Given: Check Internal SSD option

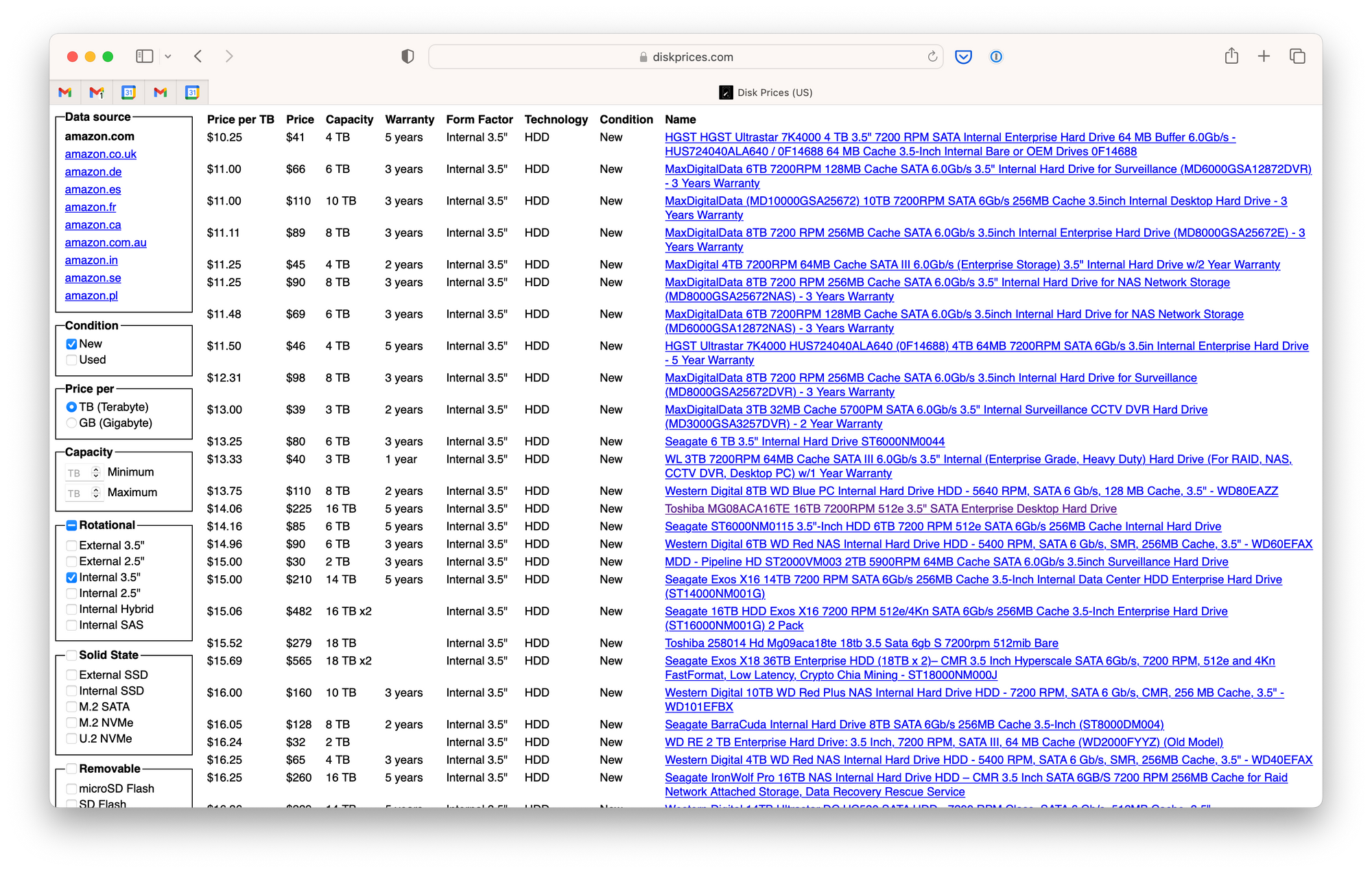Looking at the screenshot, I should pyautogui.click(x=71, y=691).
